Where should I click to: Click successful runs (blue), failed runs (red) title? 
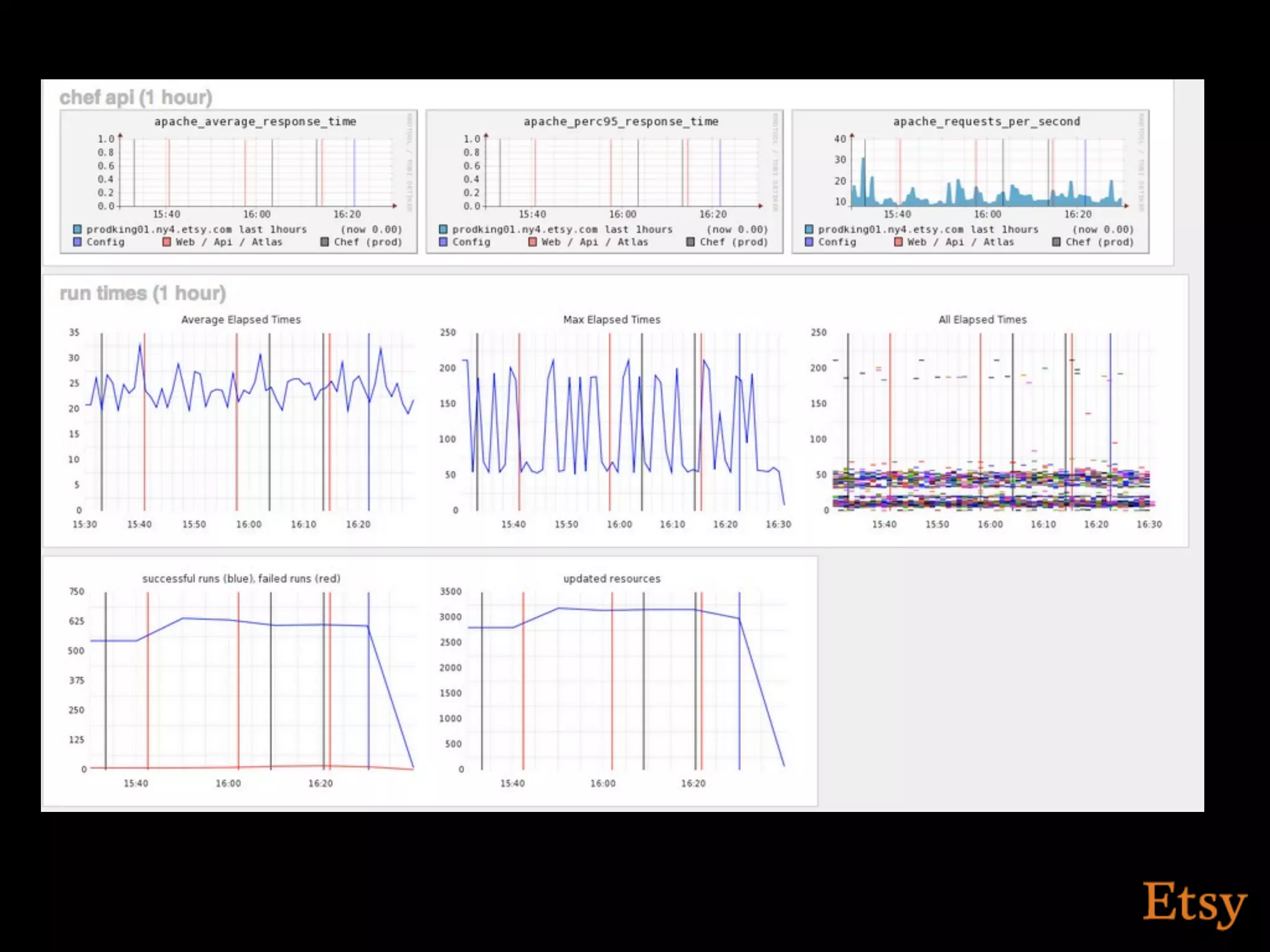coord(241,578)
